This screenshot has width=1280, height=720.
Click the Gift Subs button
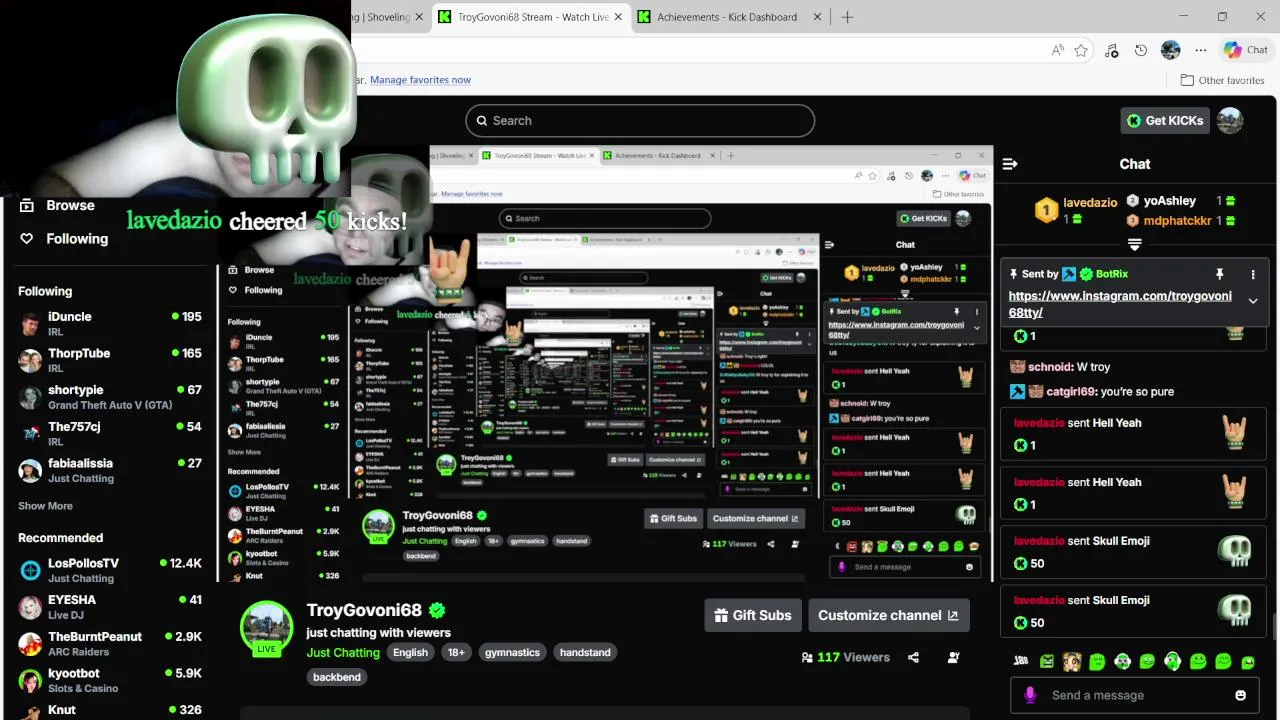(752, 615)
